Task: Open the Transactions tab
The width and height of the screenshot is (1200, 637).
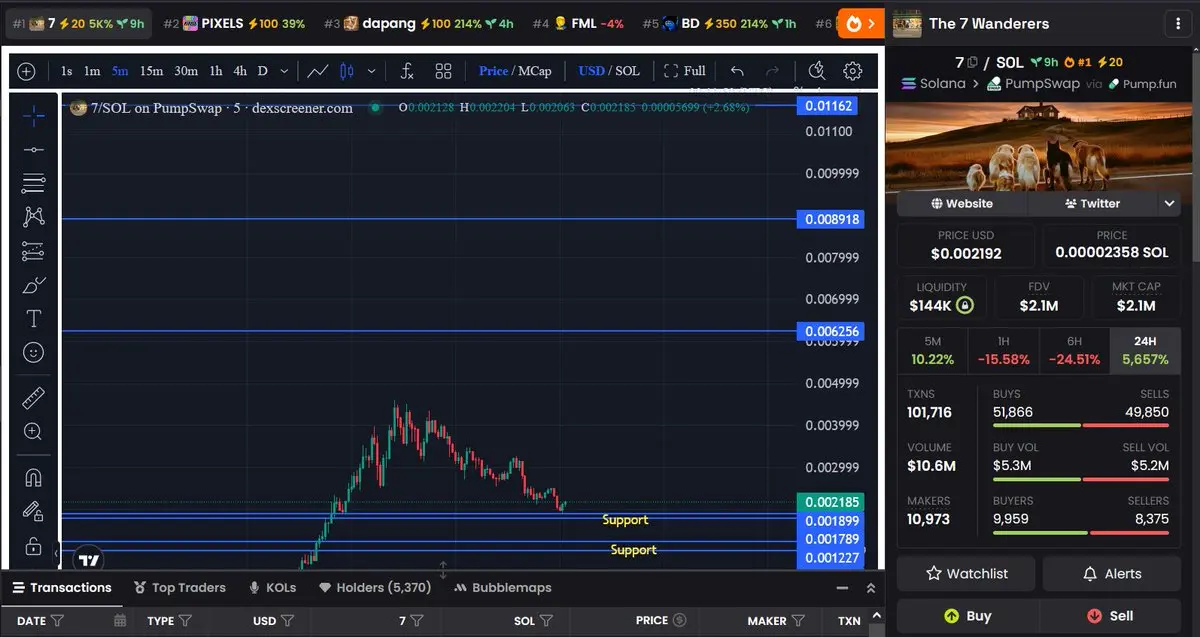Action: point(62,587)
